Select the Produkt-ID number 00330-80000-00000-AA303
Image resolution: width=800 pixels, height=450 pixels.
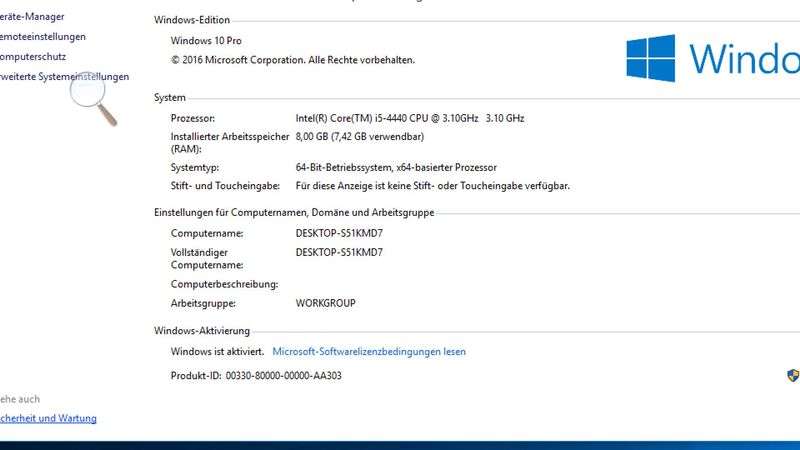click(x=284, y=376)
